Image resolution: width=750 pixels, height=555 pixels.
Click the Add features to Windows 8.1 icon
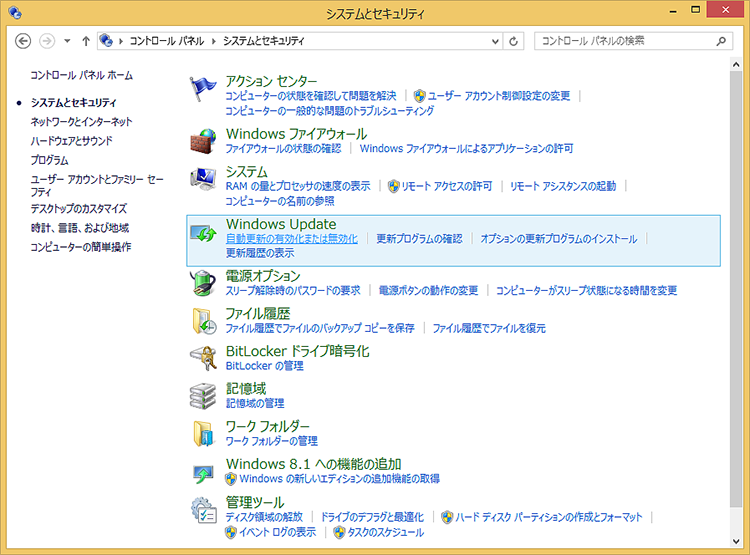[203, 474]
